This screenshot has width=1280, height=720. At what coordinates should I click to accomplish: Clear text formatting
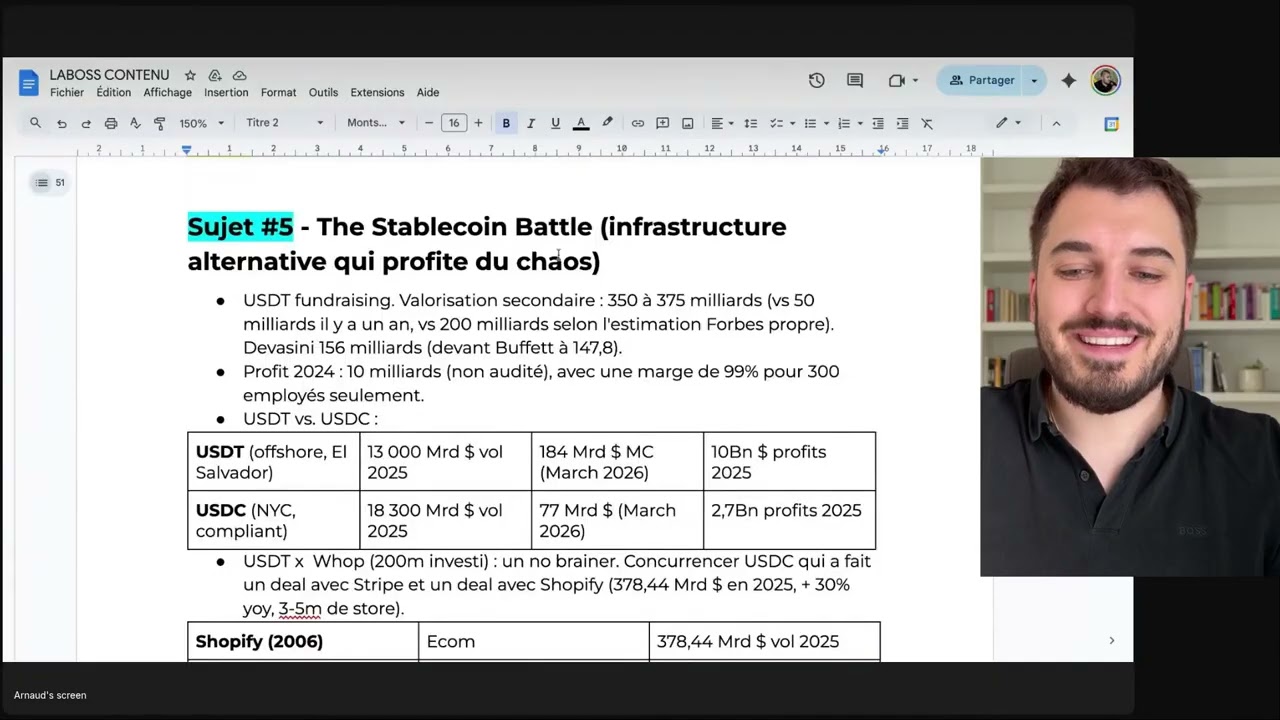927,123
